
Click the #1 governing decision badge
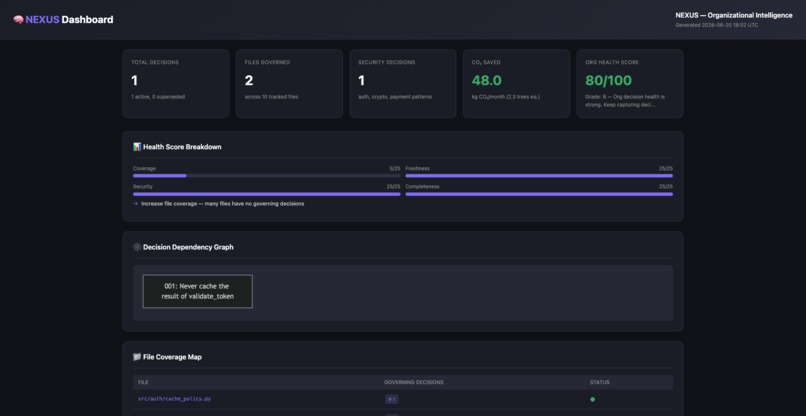click(392, 399)
